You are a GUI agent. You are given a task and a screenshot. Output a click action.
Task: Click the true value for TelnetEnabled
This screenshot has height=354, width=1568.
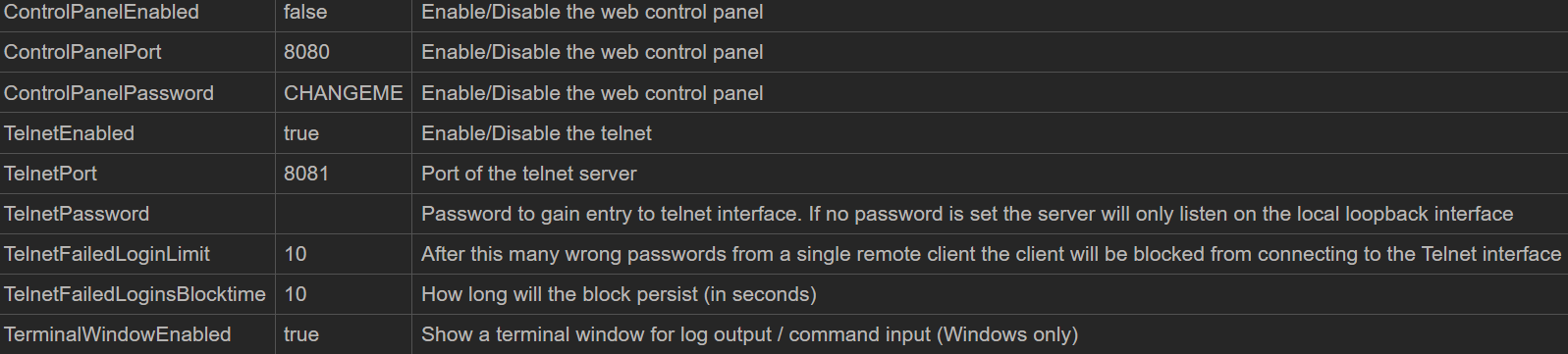(x=301, y=133)
